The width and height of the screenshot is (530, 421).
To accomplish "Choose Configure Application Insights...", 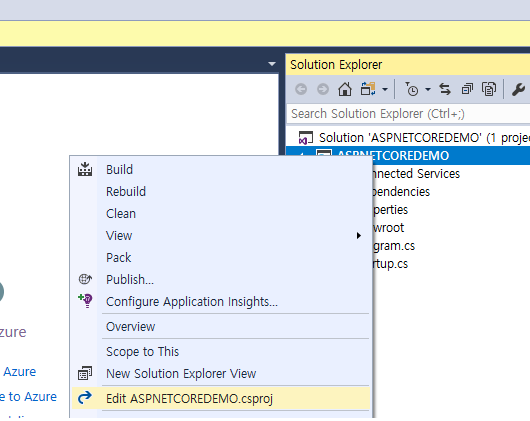I will click(221, 301).
